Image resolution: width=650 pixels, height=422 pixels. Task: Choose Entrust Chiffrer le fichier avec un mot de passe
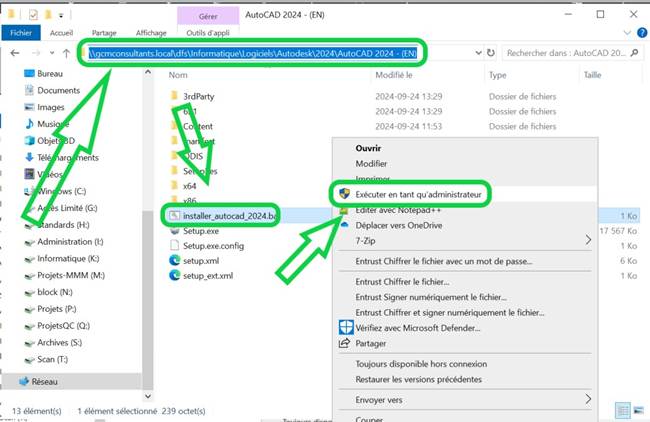pyautogui.click(x=444, y=262)
